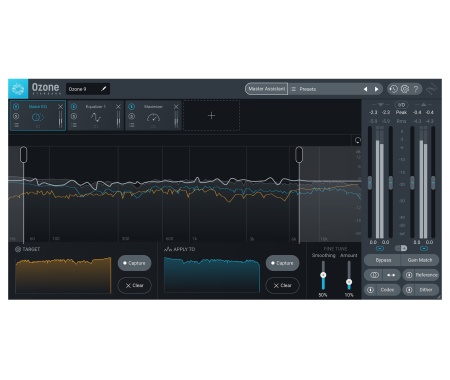Image resolution: width=450 pixels, height=380 pixels.
Task: Launch the Master Assistant
Action: click(266, 89)
